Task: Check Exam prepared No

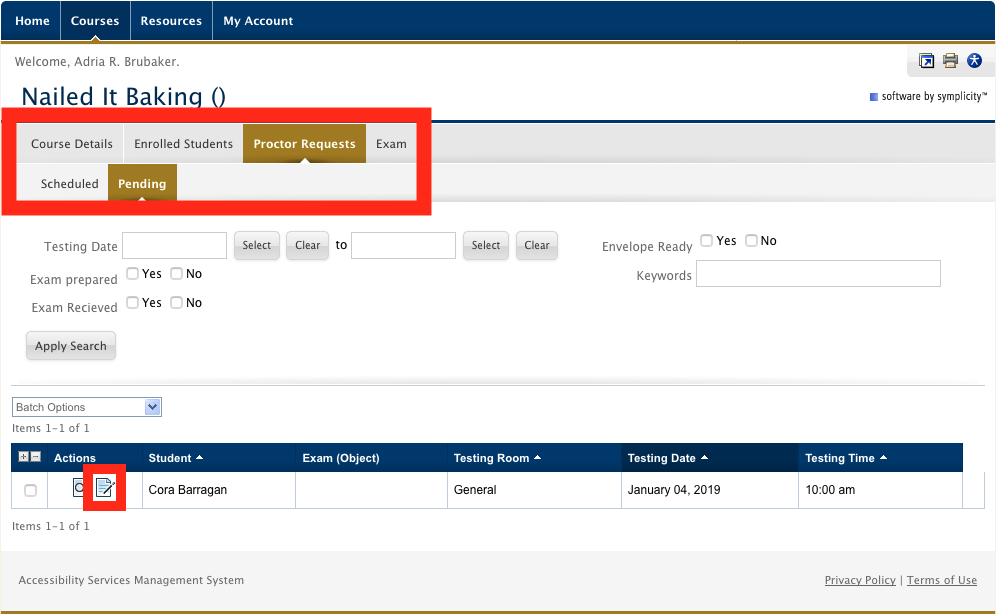Action: pyautogui.click(x=177, y=274)
